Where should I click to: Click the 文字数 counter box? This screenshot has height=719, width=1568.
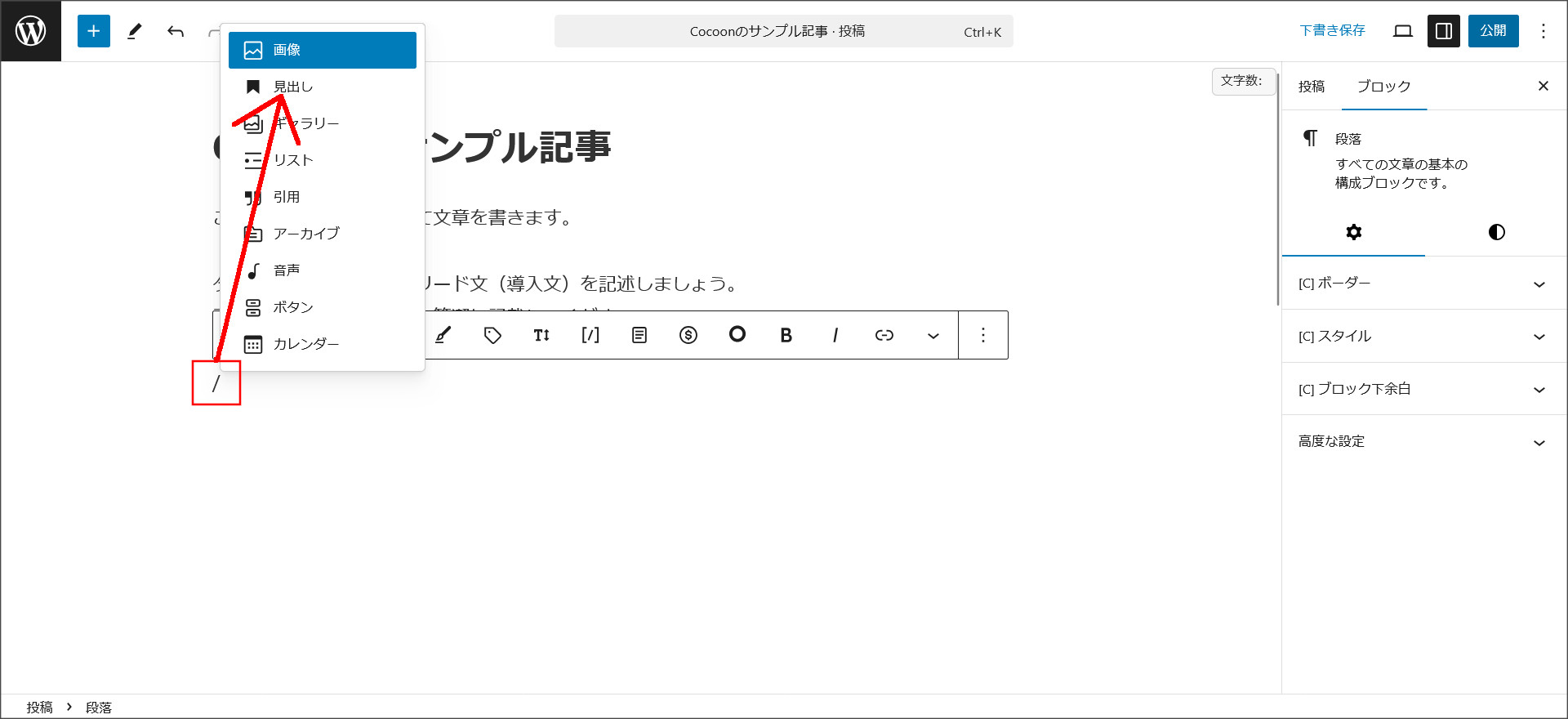1243,81
